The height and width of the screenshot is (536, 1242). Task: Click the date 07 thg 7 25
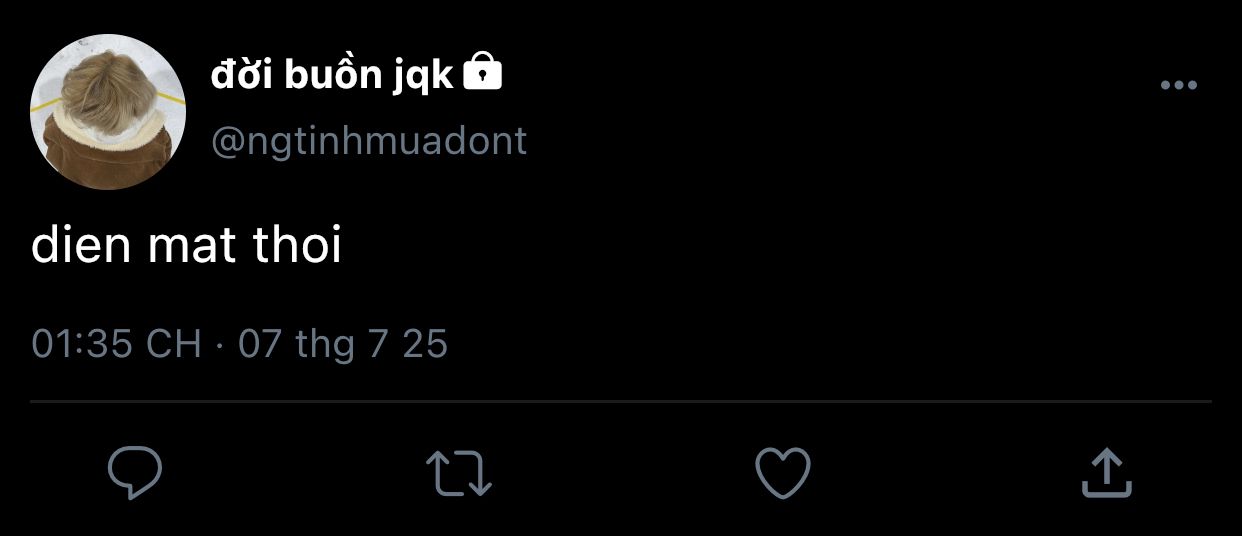[x=343, y=344]
